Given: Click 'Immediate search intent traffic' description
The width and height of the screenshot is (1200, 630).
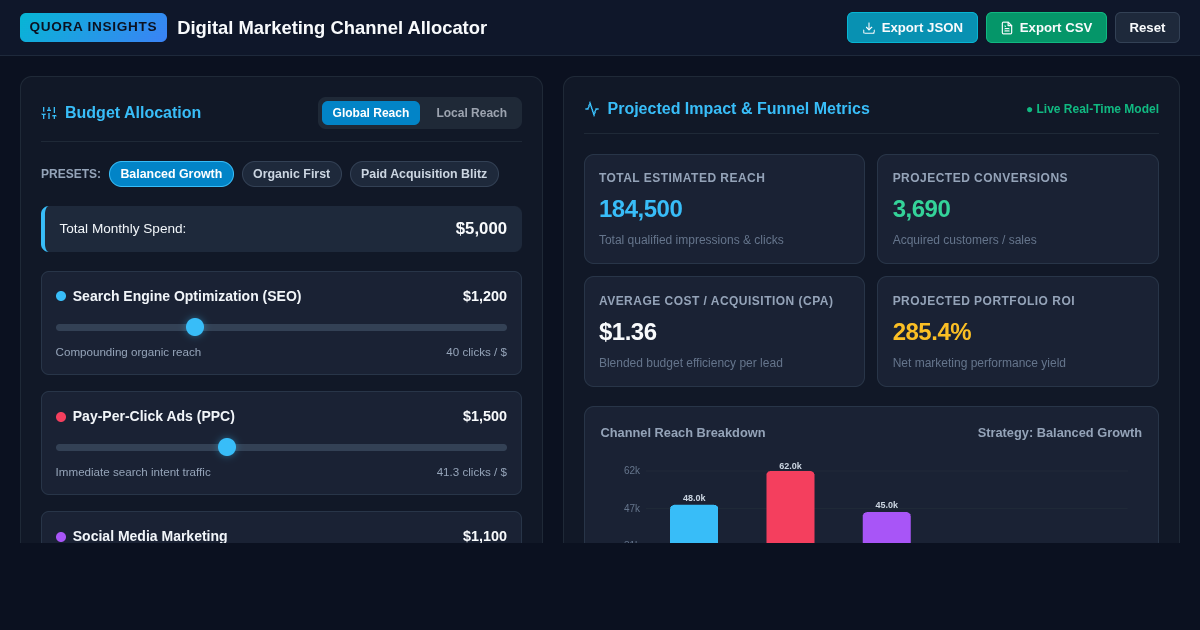Looking at the screenshot, I should (x=133, y=472).
